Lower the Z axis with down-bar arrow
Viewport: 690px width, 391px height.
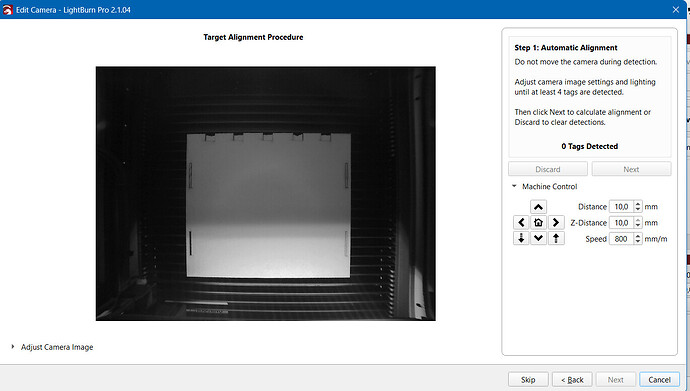coord(521,238)
